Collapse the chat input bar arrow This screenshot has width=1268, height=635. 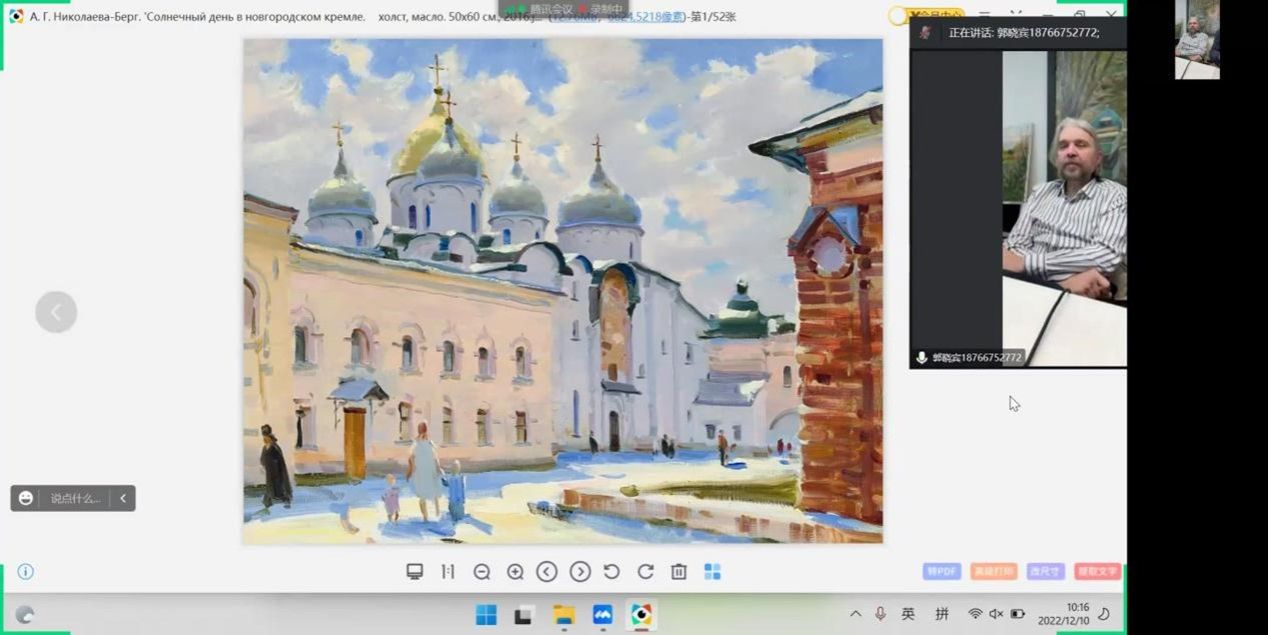point(123,498)
